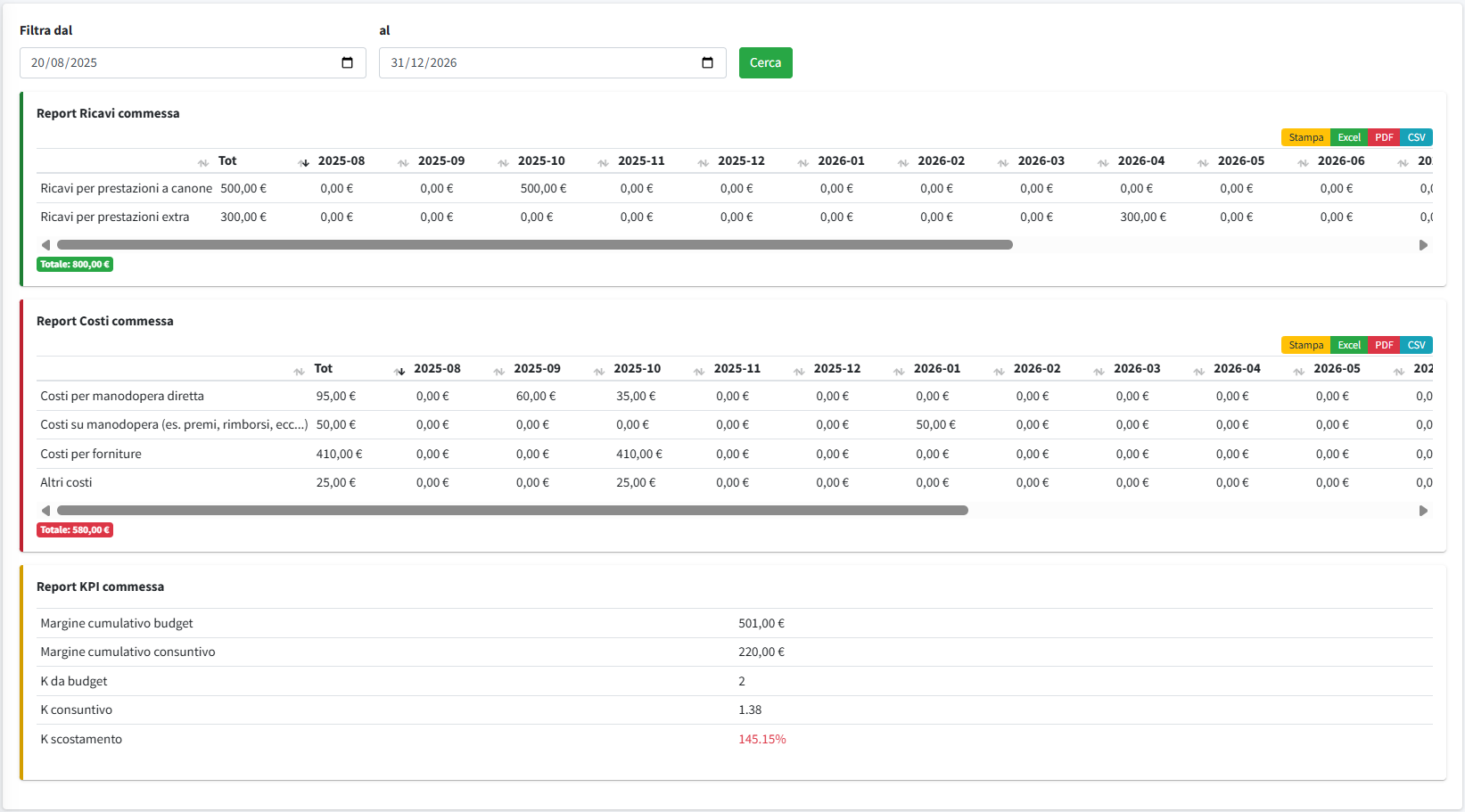The image size is (1465, 812).
Task: Open calendar picker for Filtra dal date
Action: click(347, 62)
